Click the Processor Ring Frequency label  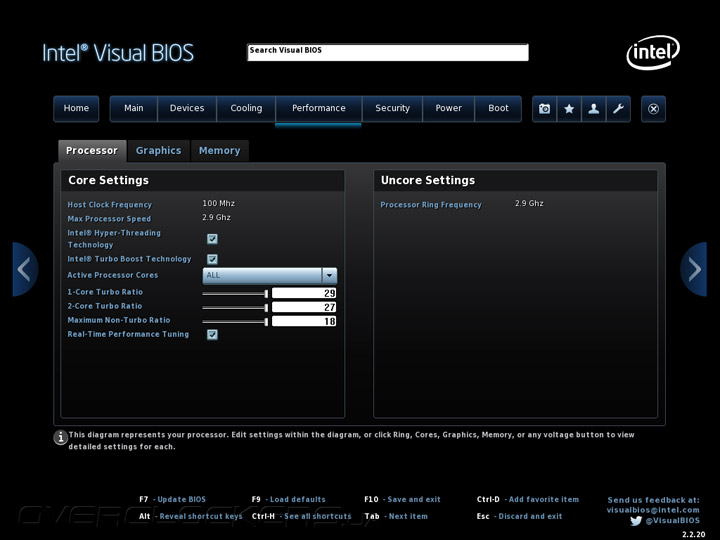(431, 205)
